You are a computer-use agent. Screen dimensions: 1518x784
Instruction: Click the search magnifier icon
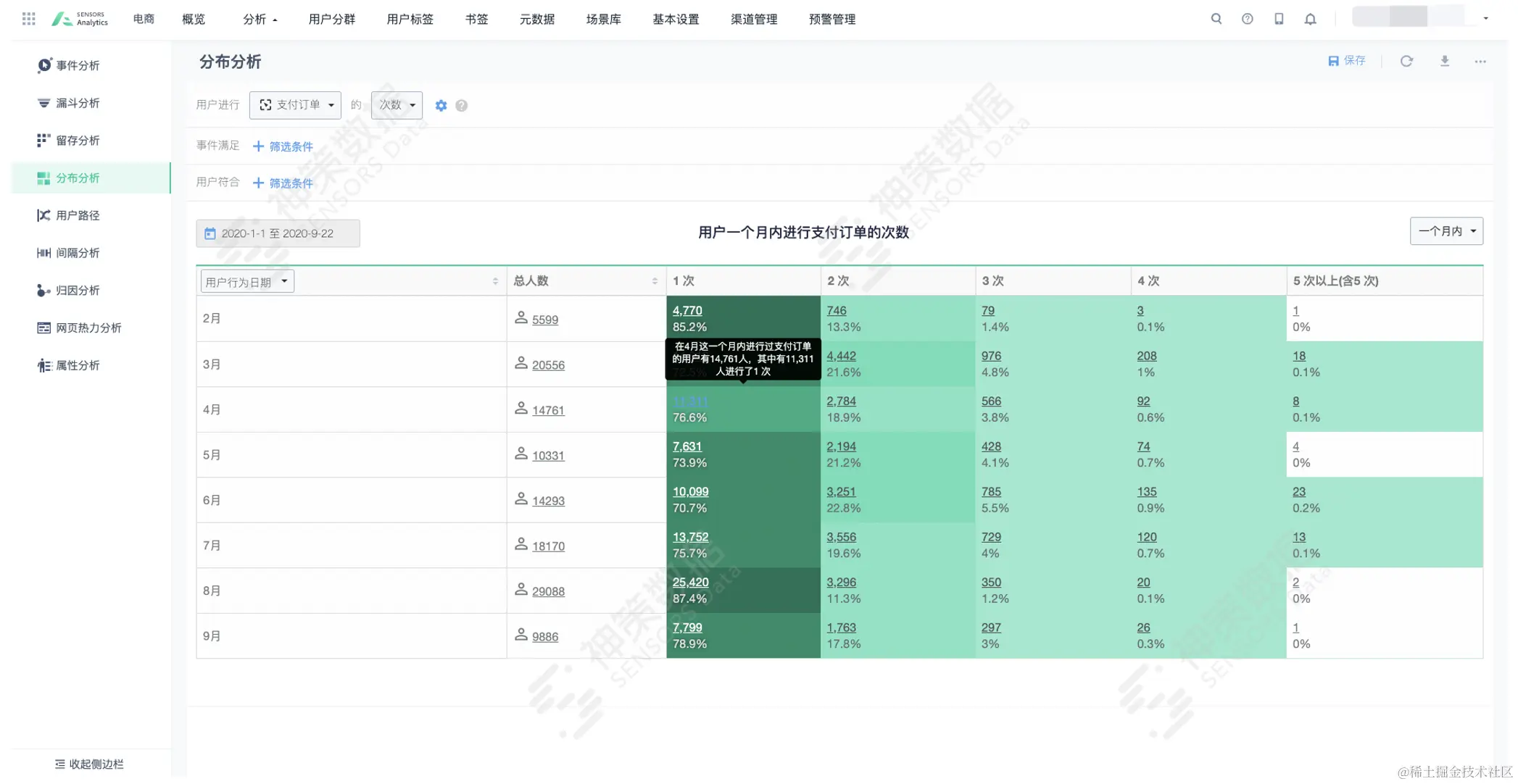tap(1216, 19)
